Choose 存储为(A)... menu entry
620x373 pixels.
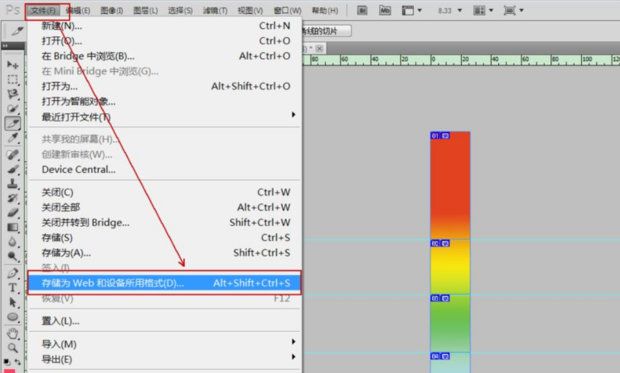click(x=164, y=253)
